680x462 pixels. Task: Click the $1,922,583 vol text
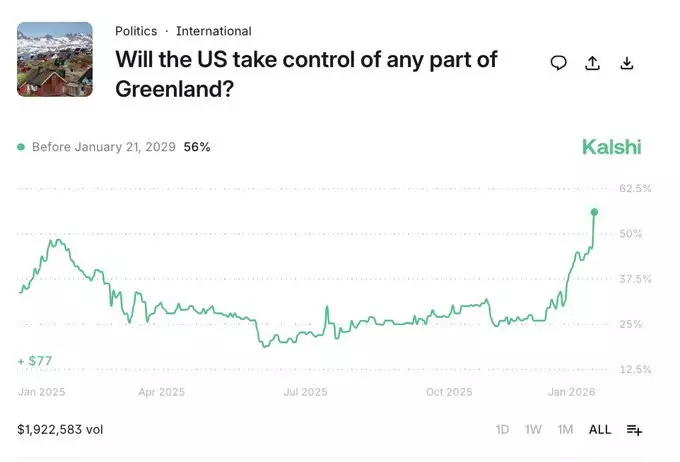click(60, 429)
